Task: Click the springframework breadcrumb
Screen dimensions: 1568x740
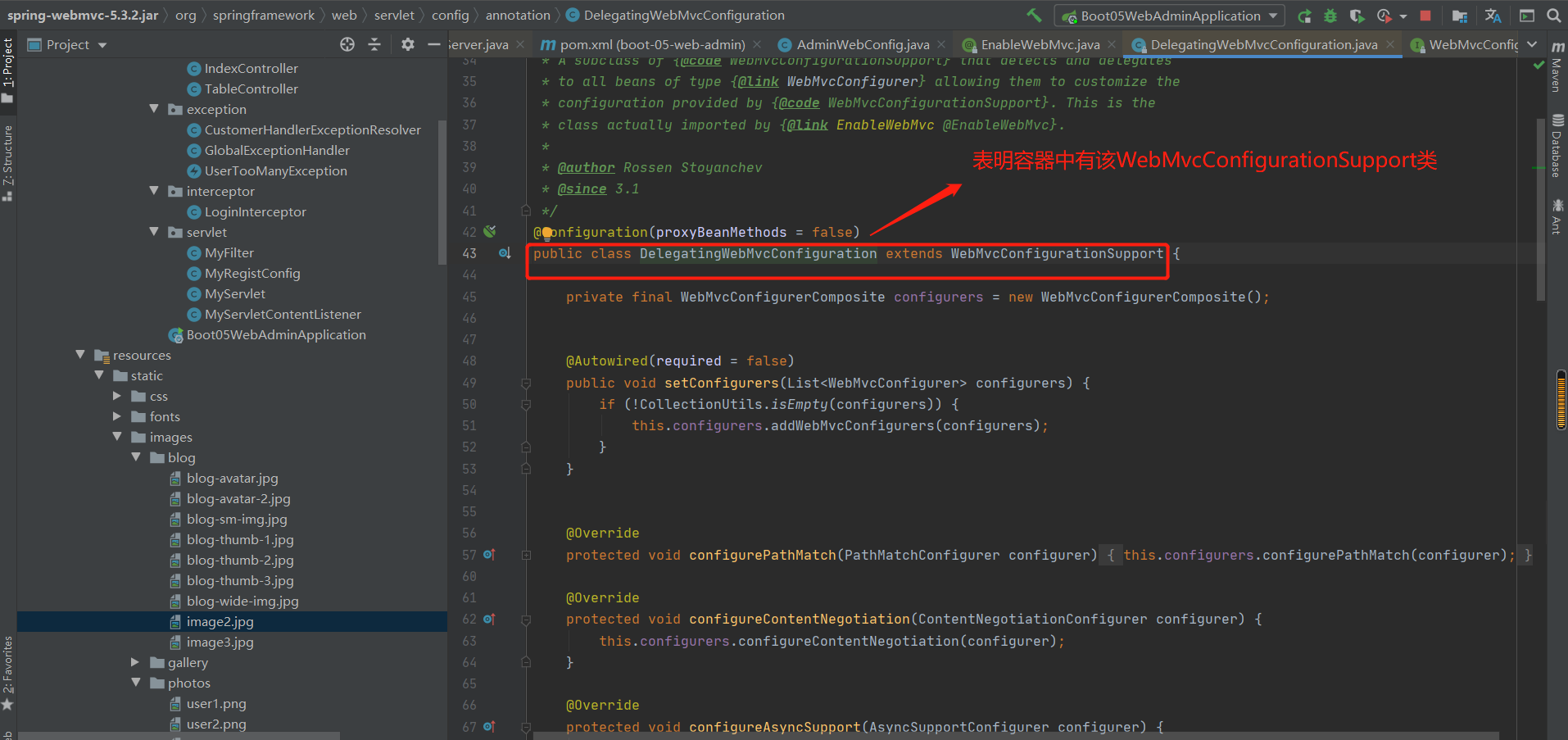Action: coord(264,15)
